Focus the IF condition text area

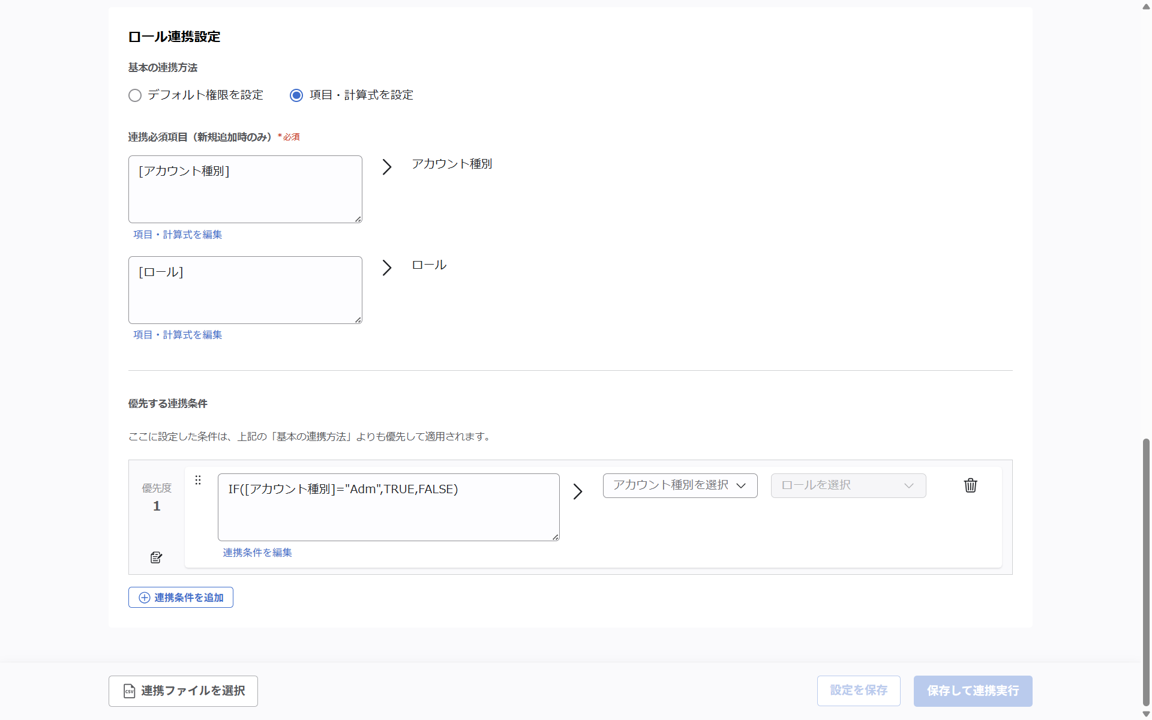pos(389,507)
